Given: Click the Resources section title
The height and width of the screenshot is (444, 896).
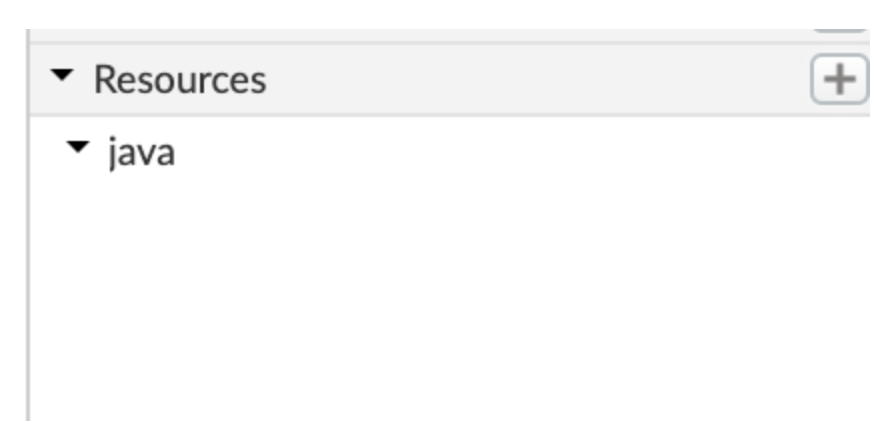Looking at the screenshot, I should click(180, 79).
